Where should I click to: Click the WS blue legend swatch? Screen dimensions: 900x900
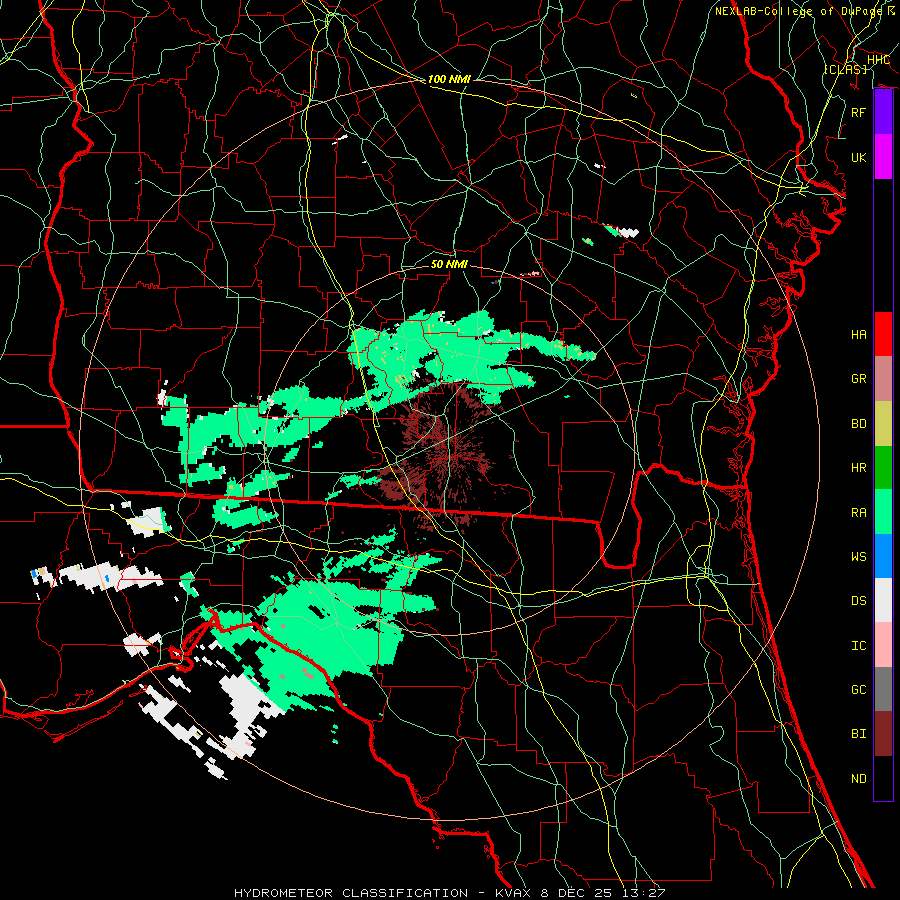click(x=883, y=556)
